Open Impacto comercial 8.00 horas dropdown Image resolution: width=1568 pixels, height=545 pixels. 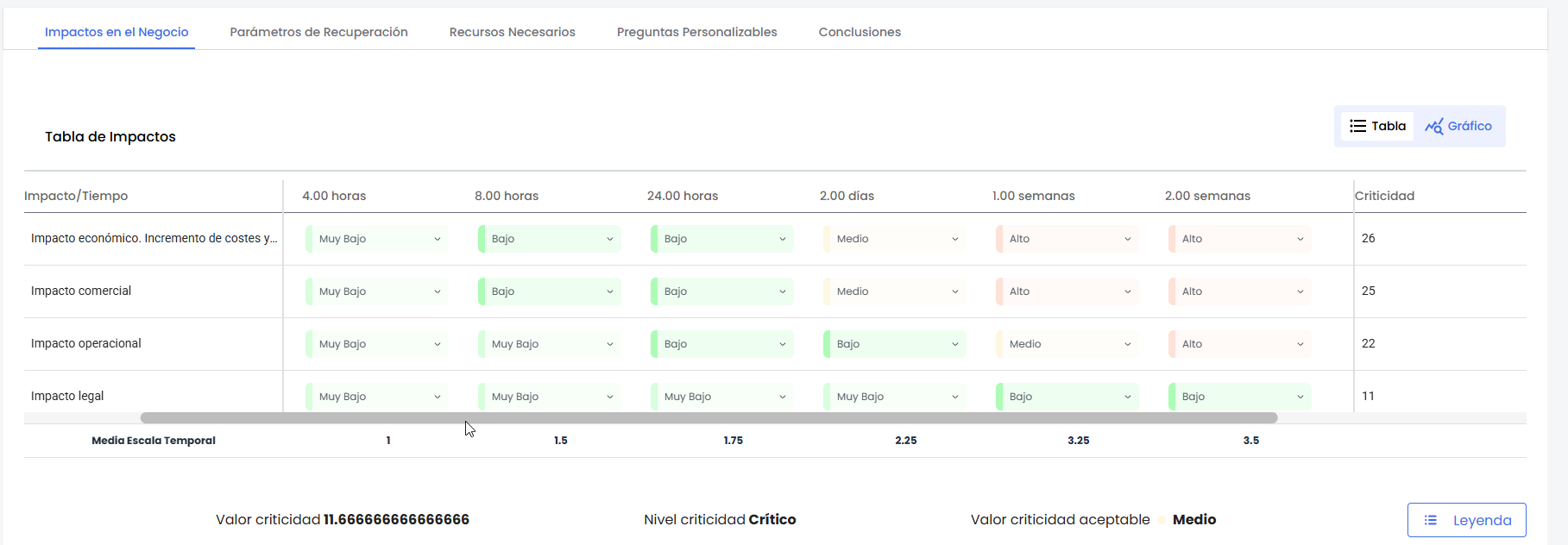pos(550,291)
